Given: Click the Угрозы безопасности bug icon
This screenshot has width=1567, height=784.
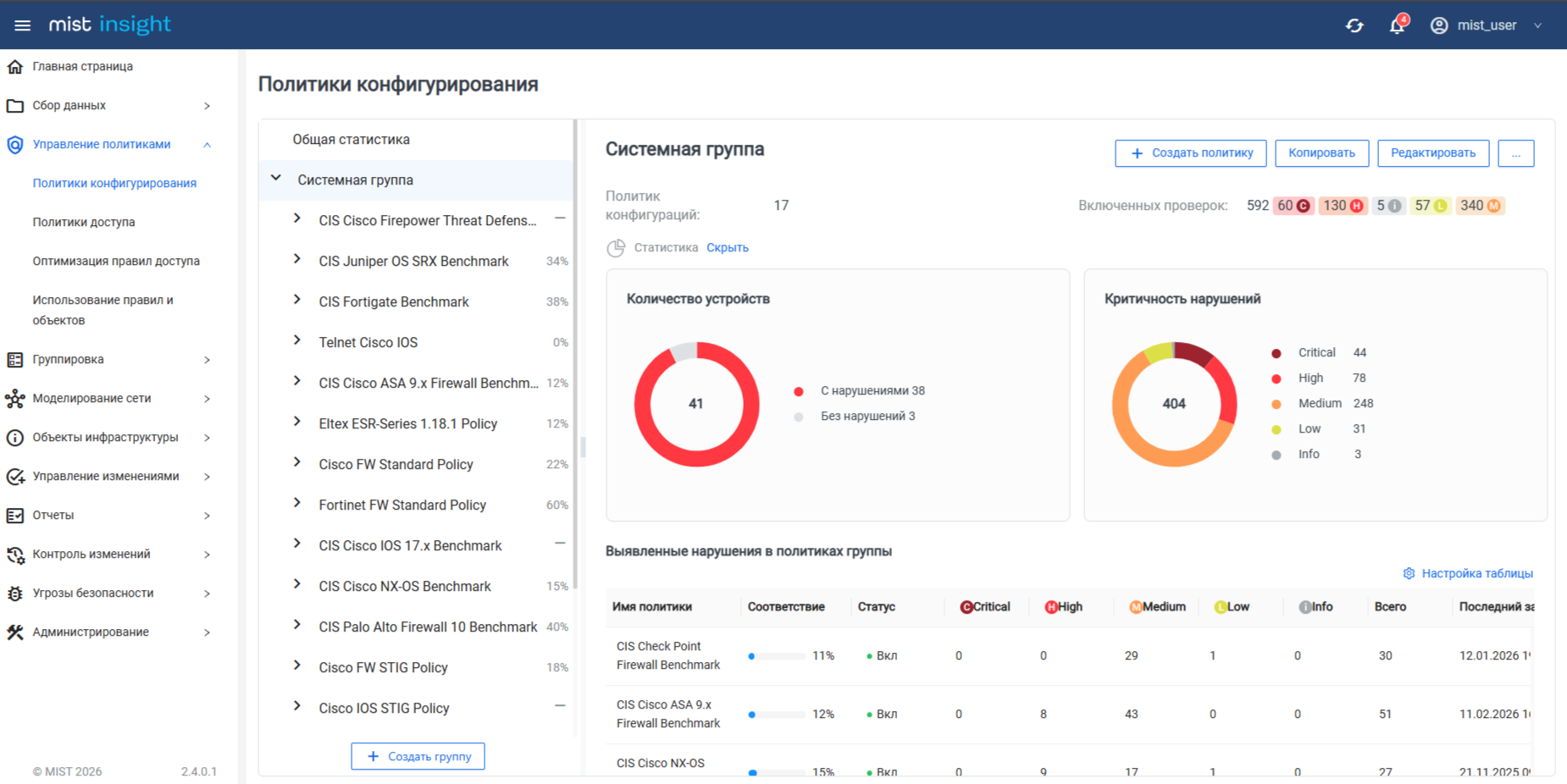Looking at the screenshot, I should click(x=15, y=594).
